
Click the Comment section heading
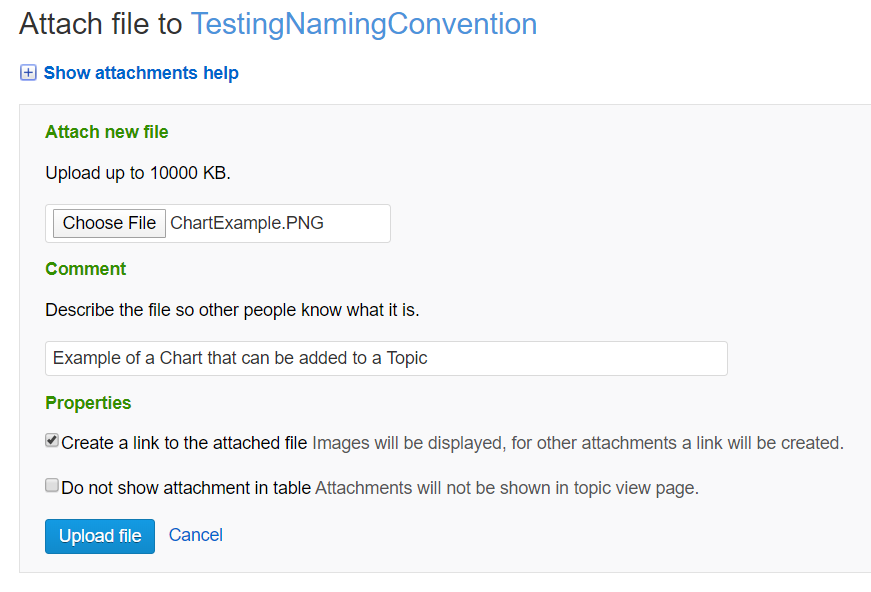pos(86,269)
